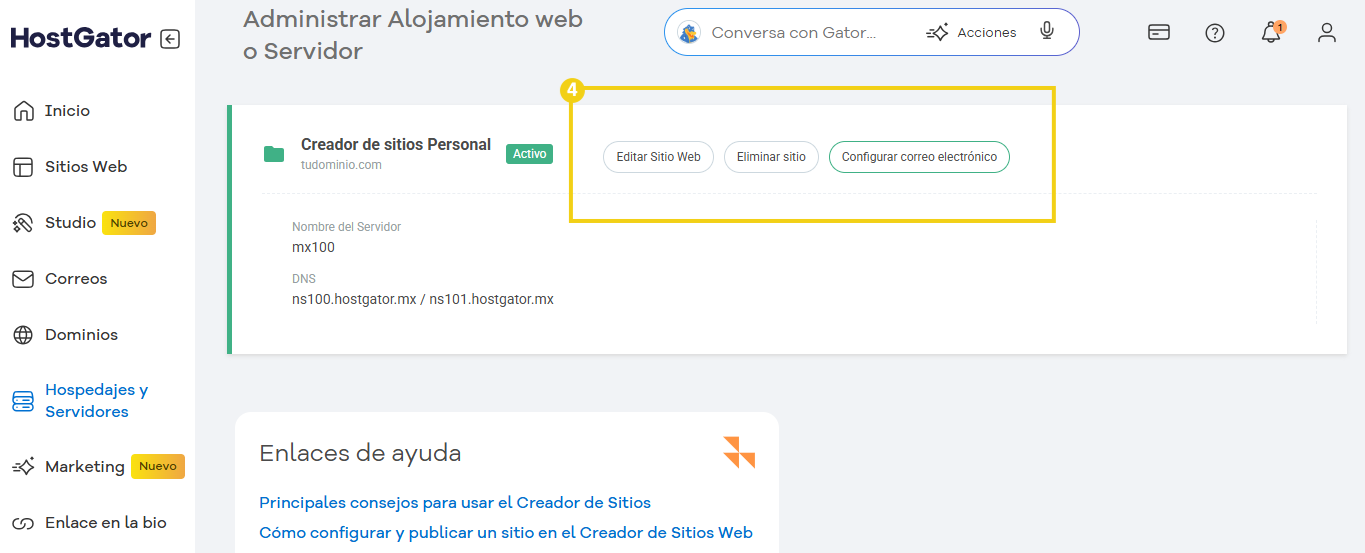Click the Nuevo badge next to Marketing
This screenshot has width=1365, height=553.
(158, 466)
